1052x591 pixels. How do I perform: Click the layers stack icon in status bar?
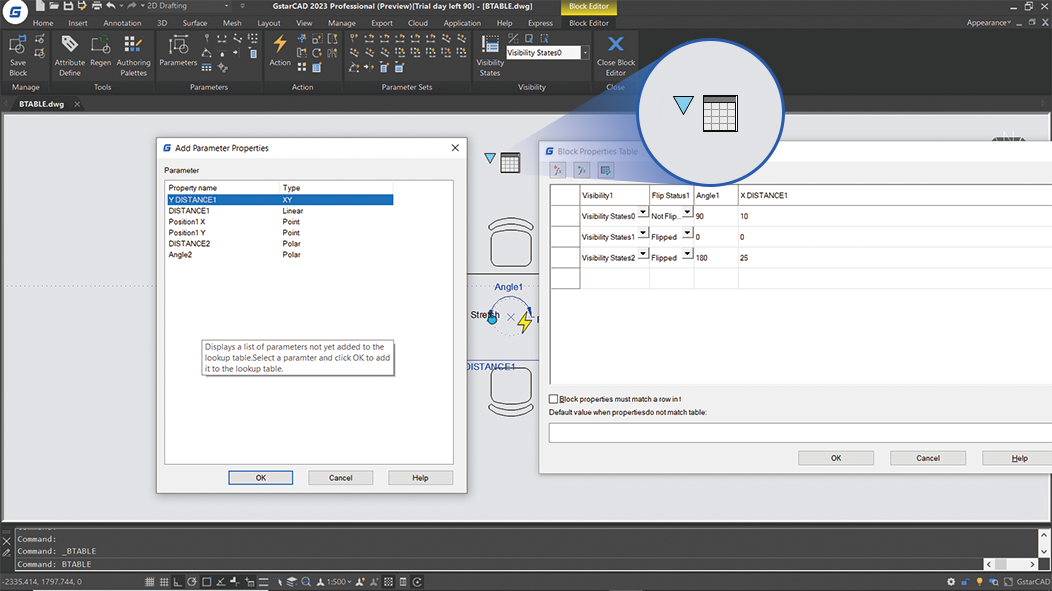(x=291, y=582)
